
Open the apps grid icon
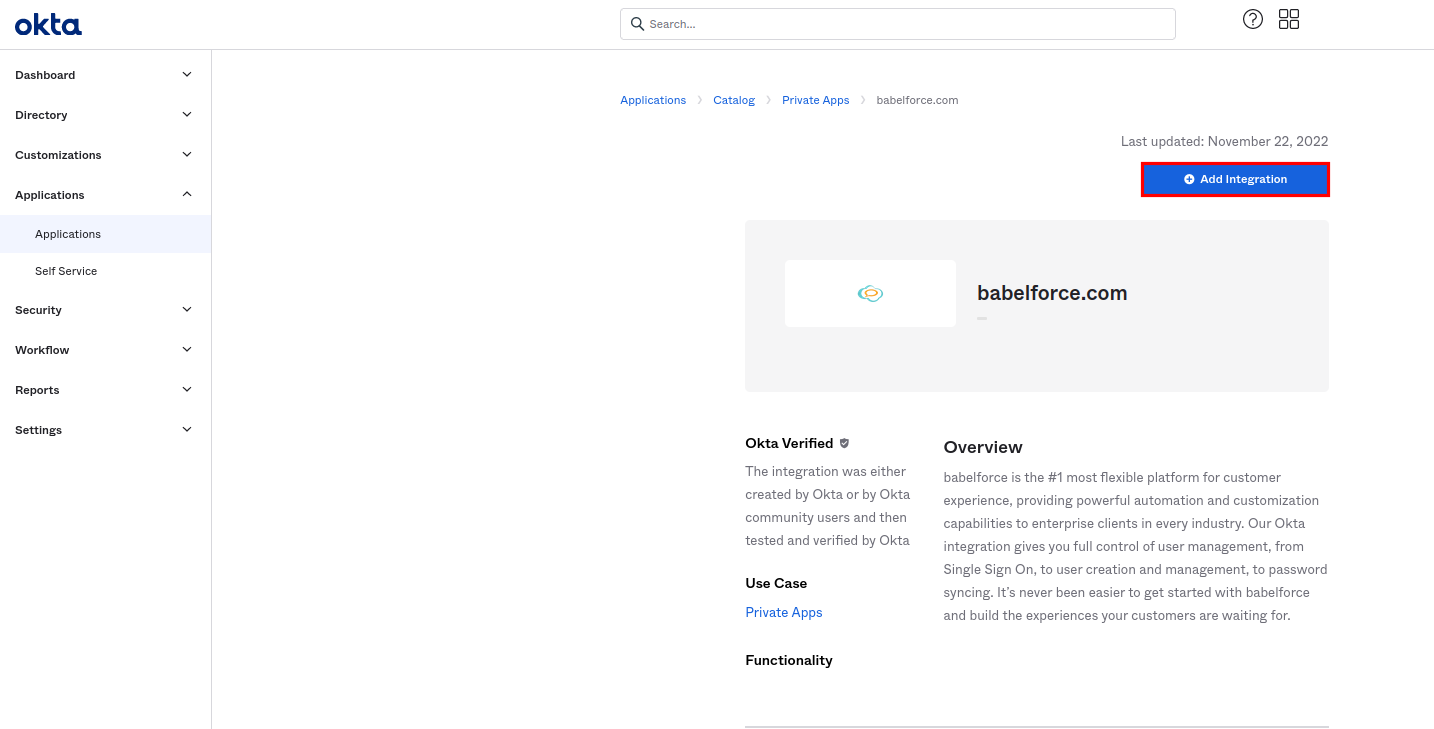[1289, 19]
